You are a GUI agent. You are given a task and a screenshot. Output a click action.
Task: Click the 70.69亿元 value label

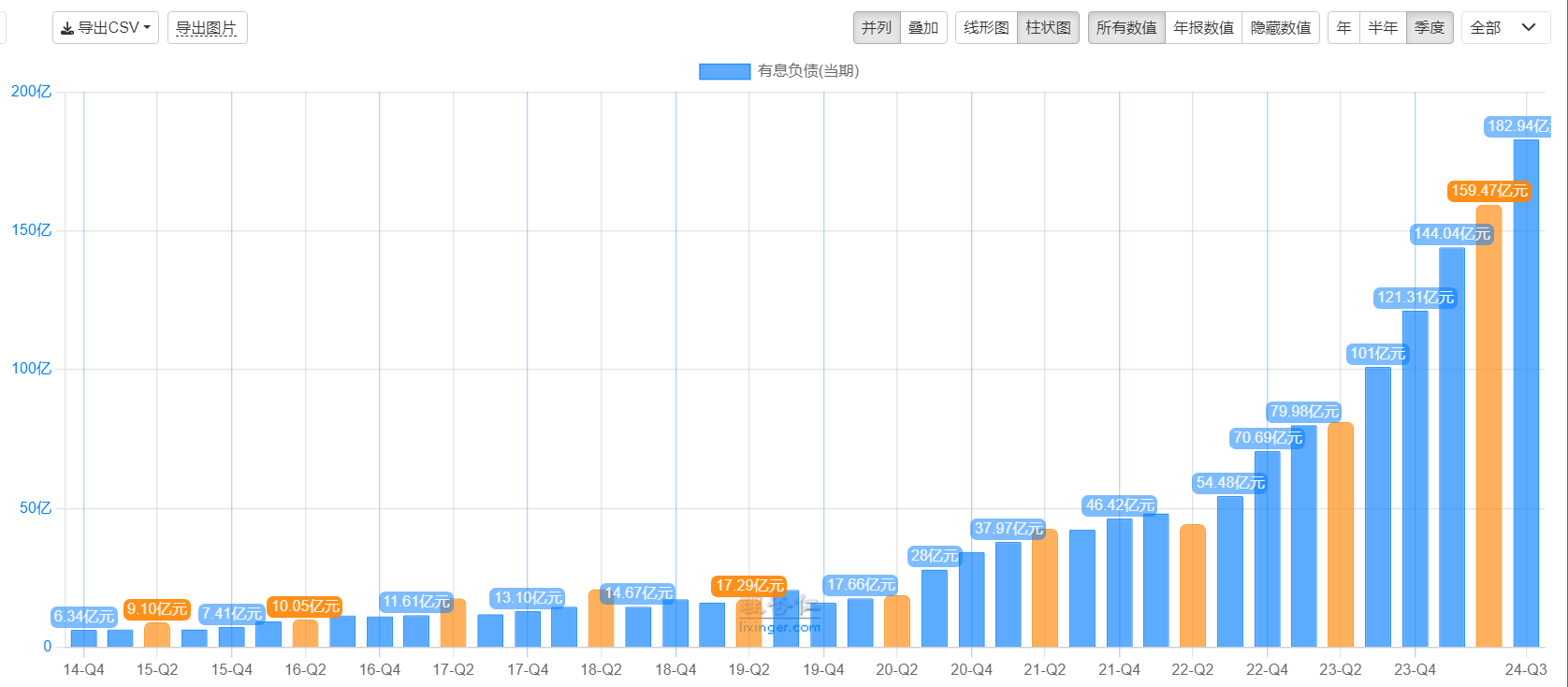[1268, 438]
